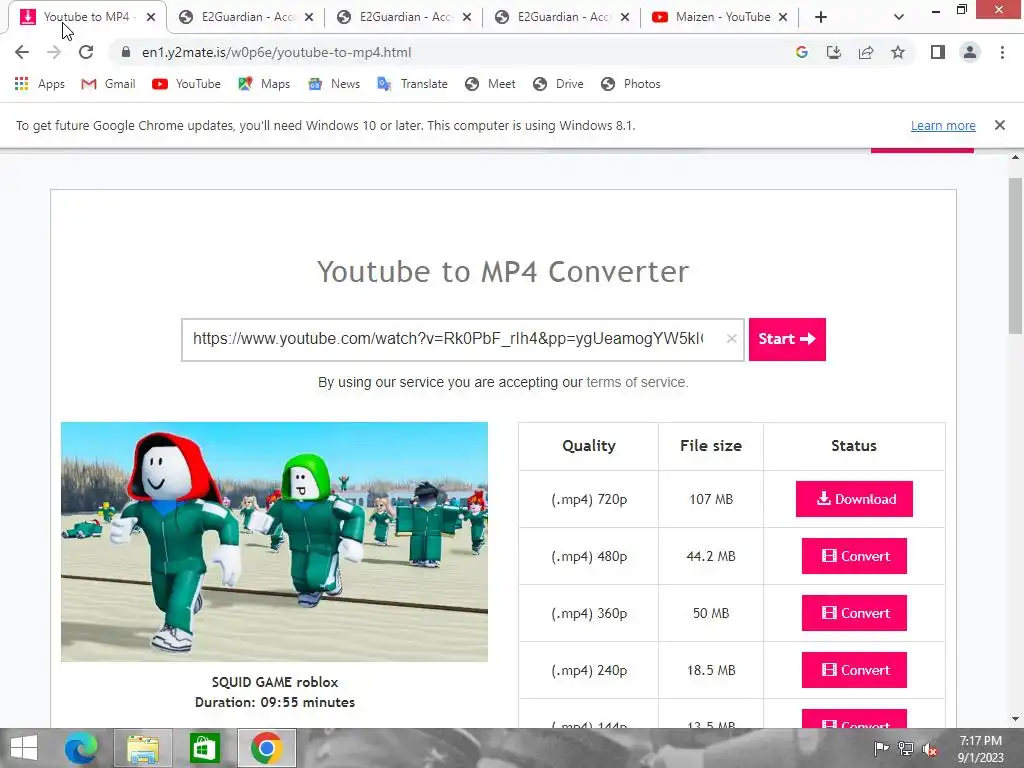Open Action Center flag tray icon
1024x768 pixels.
(x=881, y=749)
